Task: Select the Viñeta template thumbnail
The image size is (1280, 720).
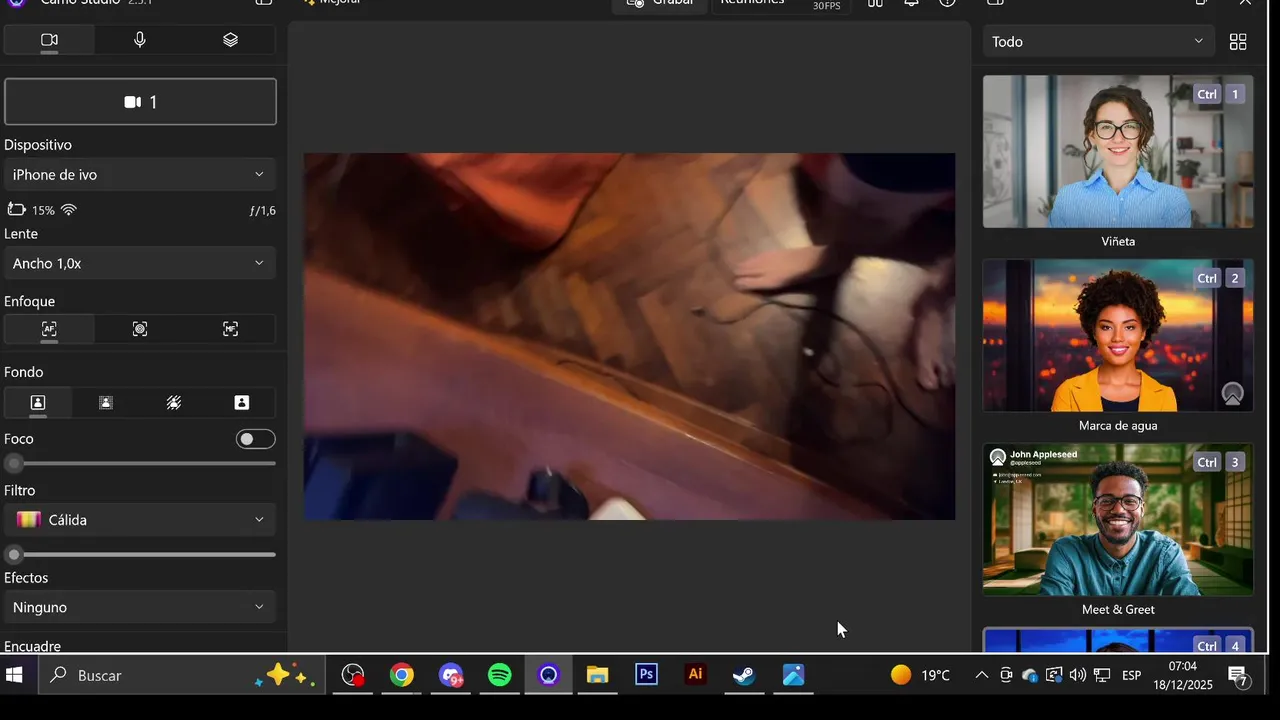Action: pos(1118,152)
